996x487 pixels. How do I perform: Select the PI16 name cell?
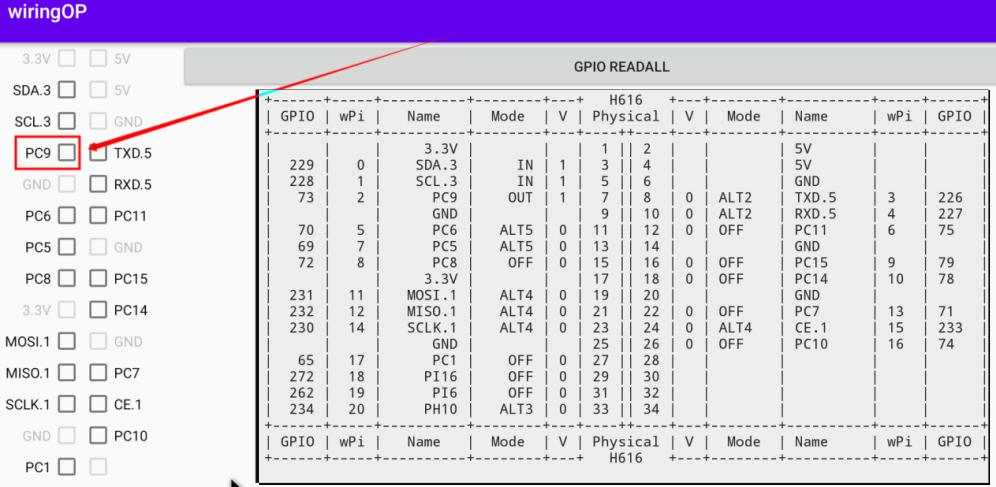click(x=440, y=377)
